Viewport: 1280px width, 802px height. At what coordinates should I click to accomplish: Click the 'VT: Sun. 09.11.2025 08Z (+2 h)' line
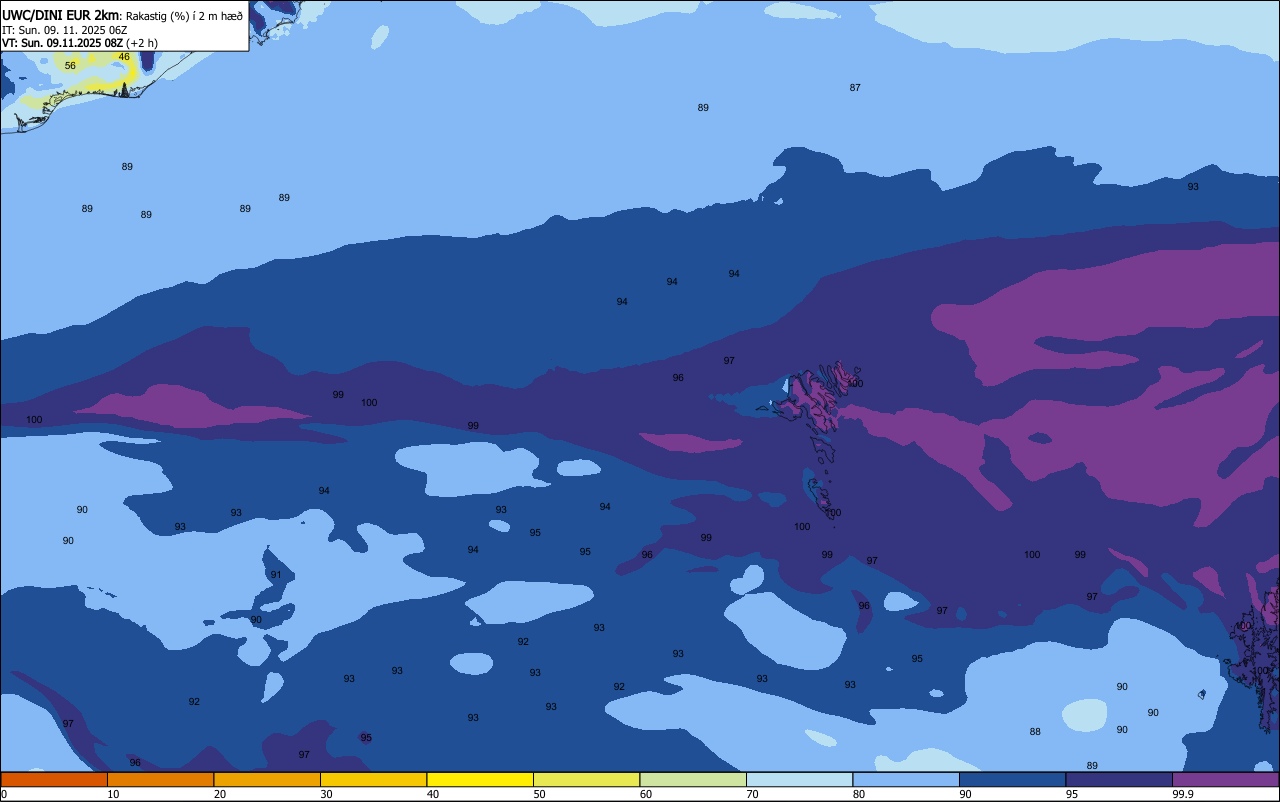(80, 43)
